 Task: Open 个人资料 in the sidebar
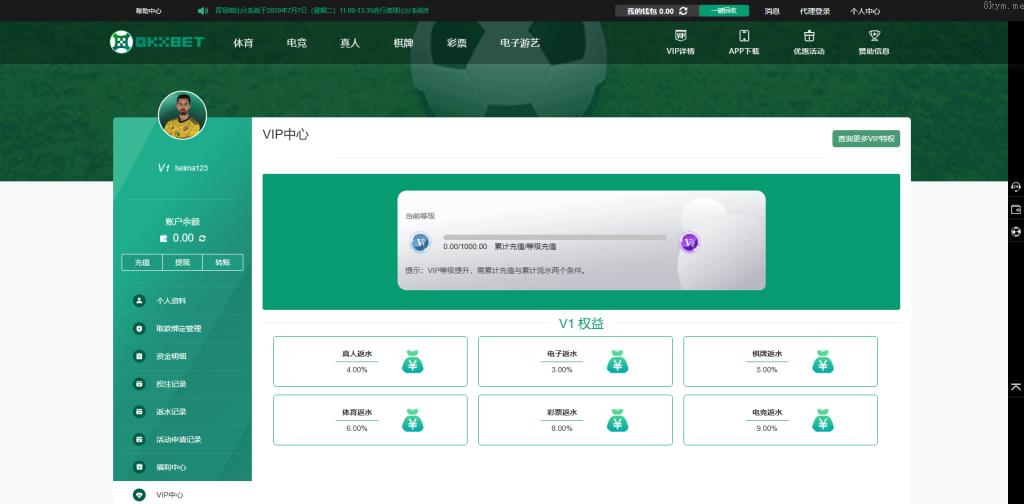click(x=171, y=300)
